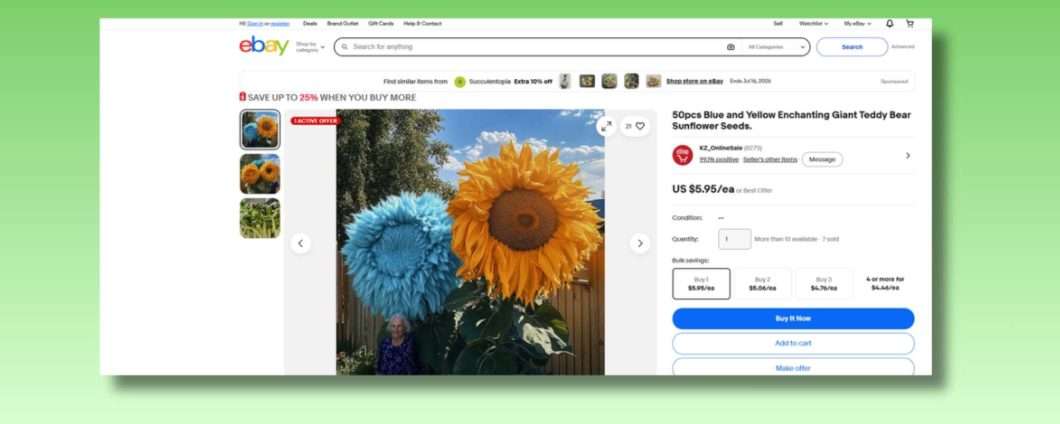Expand the My eBay menu
1060x424 pixels.
(857, 24)
